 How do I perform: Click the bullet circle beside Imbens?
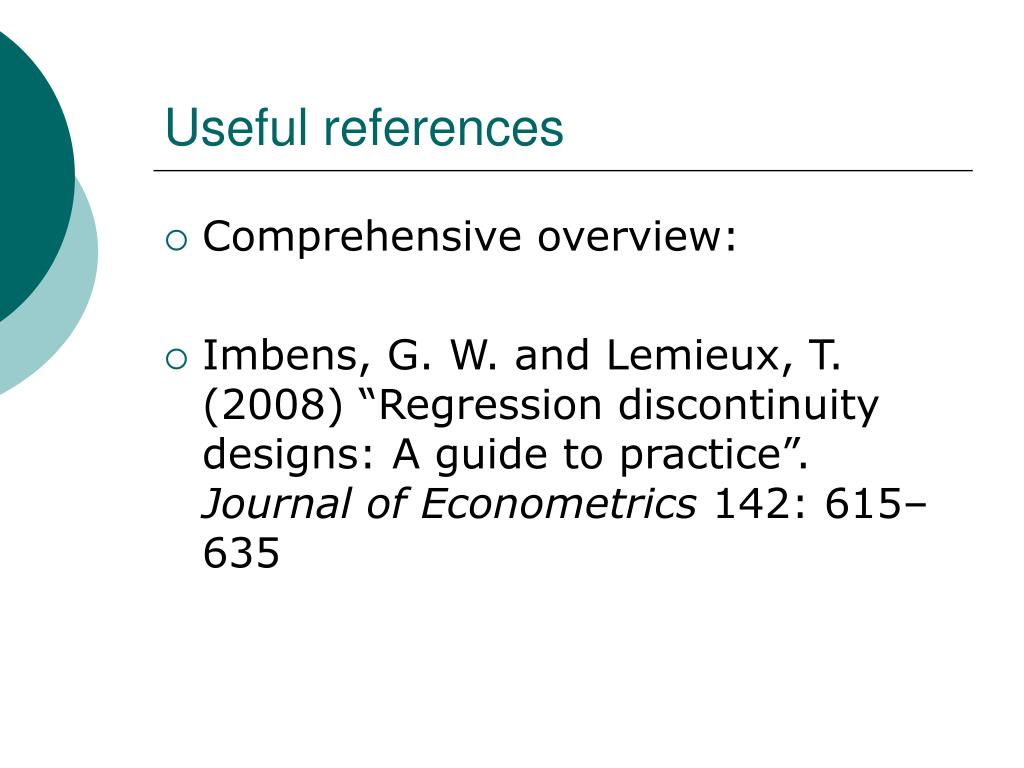[x=176, y=359]
